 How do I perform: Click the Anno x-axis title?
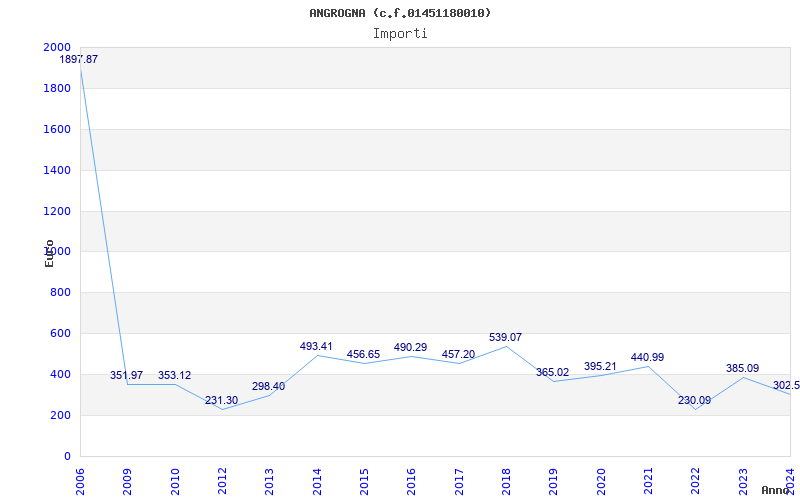click(x=775, y=490)
